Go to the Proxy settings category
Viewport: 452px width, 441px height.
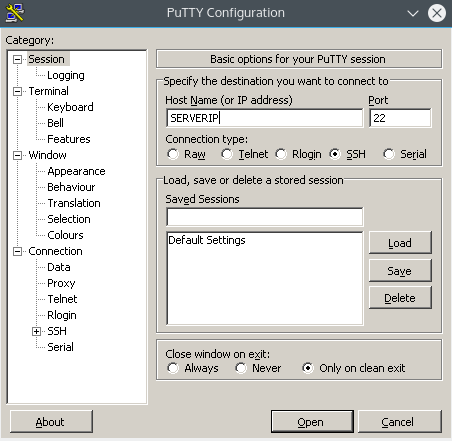tap(61, 283)
